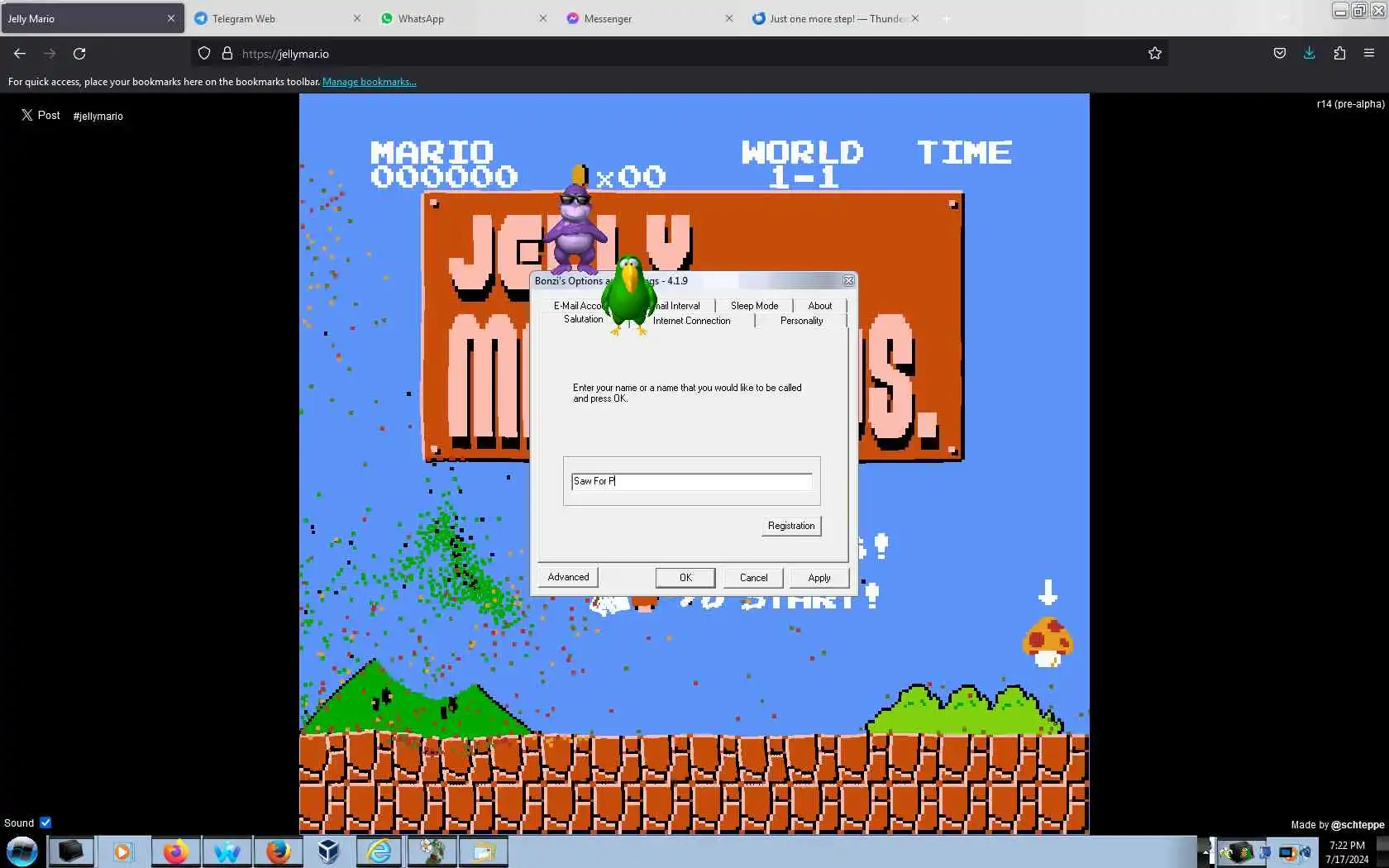This screenshot has width=1389, height=868.
Task: Open the Personality tab in Bonzi's Options
Action: click(x=801, y=321)
